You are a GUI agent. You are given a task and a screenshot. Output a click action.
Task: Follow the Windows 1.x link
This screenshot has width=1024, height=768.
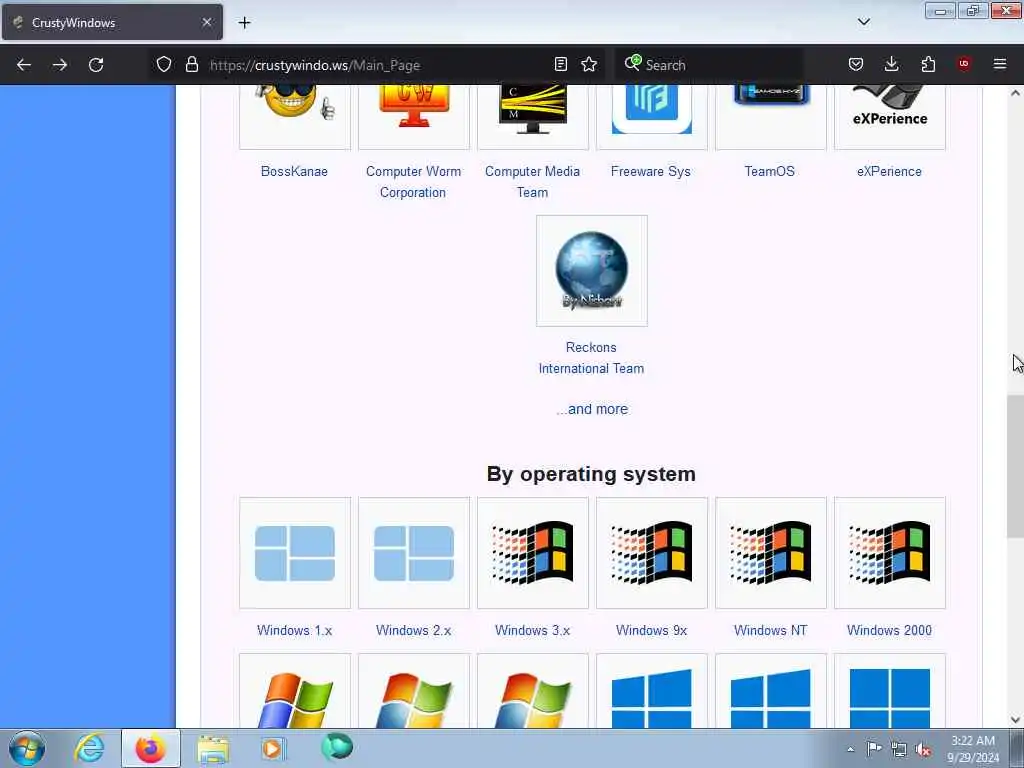pyautogui.click(x=295, y=630)
